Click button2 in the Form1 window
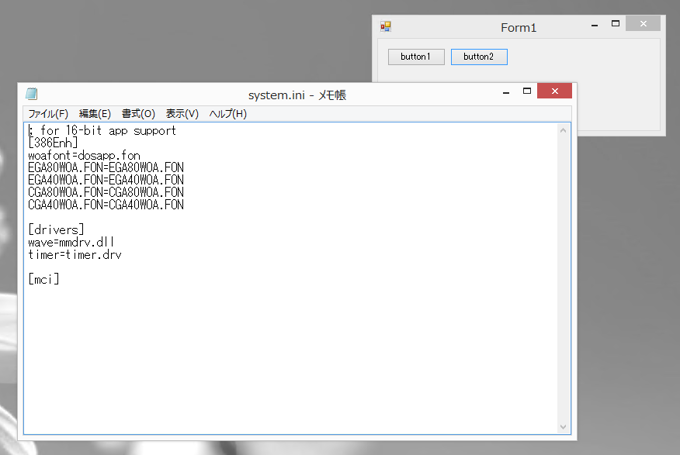680x455 pixels. (x=479, y=57)
